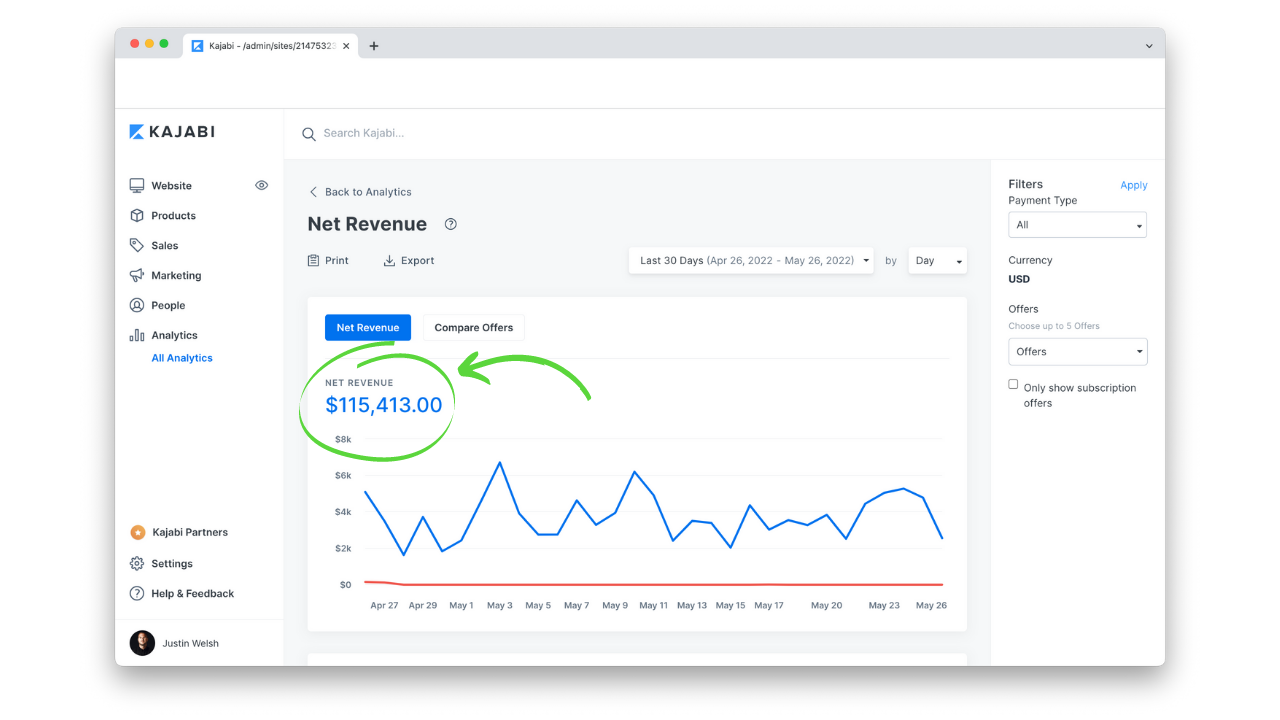Preview site with the eye icon
The width and height of the screenshot is (1280, 720).
261,185
